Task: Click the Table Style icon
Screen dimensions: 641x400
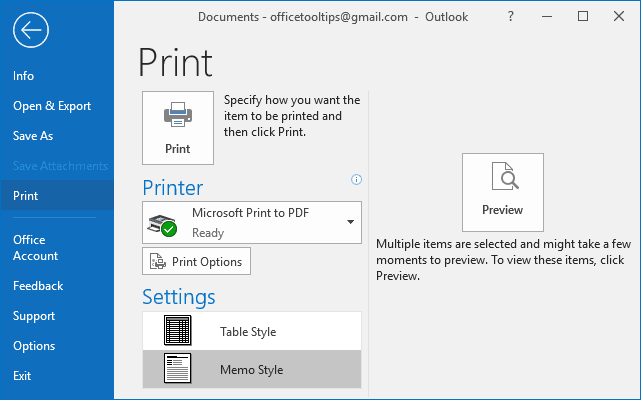Action: point(177,330)
